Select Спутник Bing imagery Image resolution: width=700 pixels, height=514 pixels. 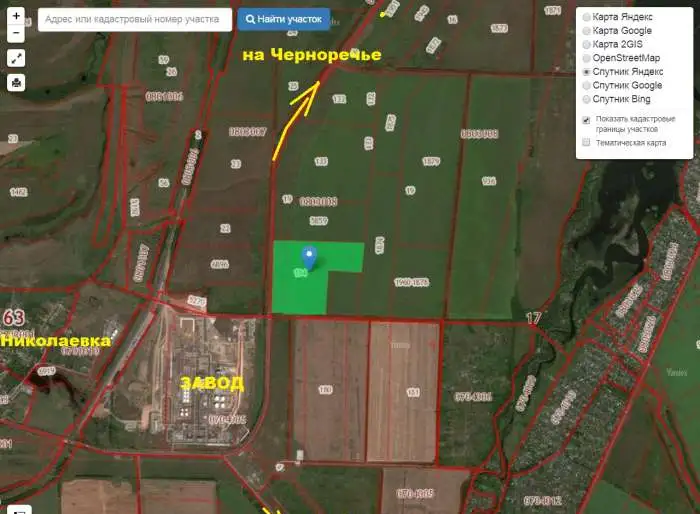[587, 99]
